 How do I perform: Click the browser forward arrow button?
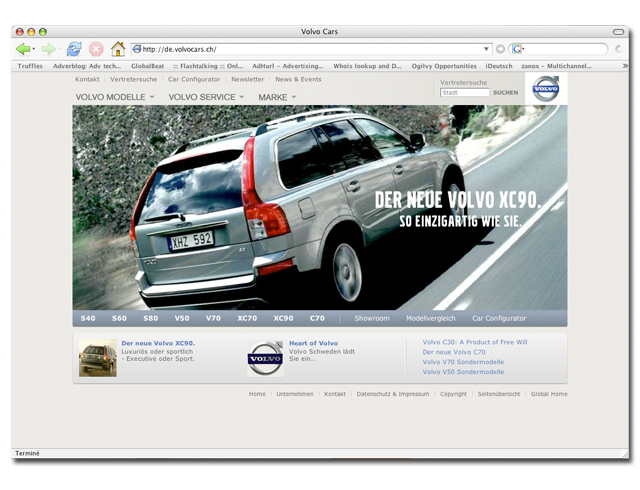[47, 49]
